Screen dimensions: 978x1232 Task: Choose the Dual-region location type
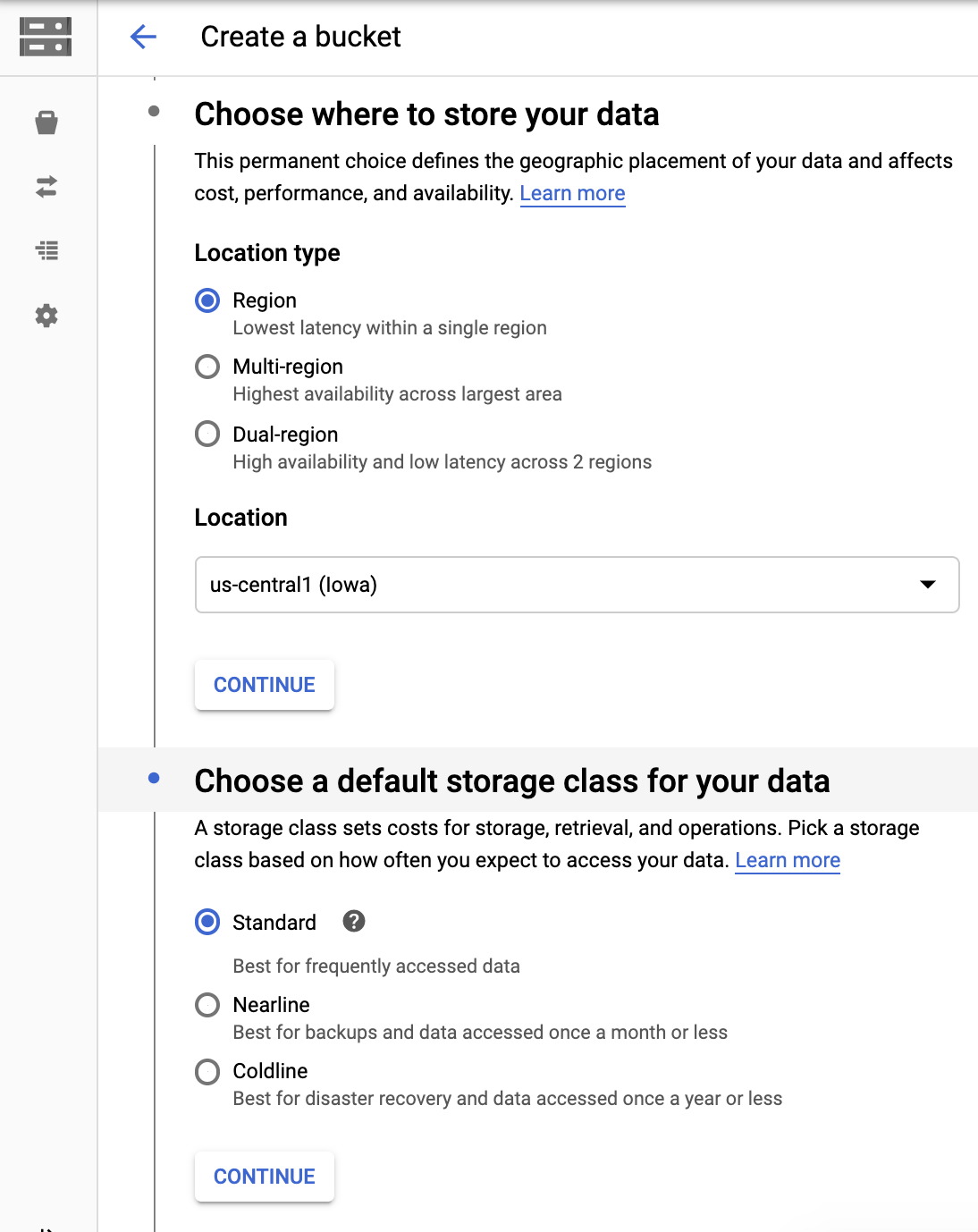point(207,435)
